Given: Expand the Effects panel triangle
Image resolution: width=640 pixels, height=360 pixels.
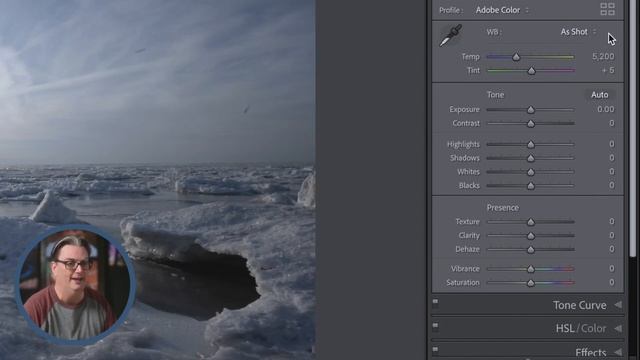Looking at the screenshot, I should pyautogui.click(x=618, y=352).
